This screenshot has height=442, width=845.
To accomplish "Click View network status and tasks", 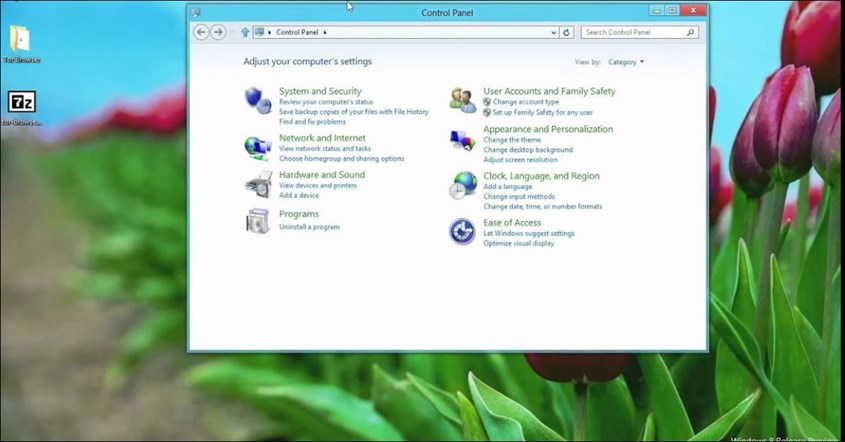I will (x=325, y=148).
